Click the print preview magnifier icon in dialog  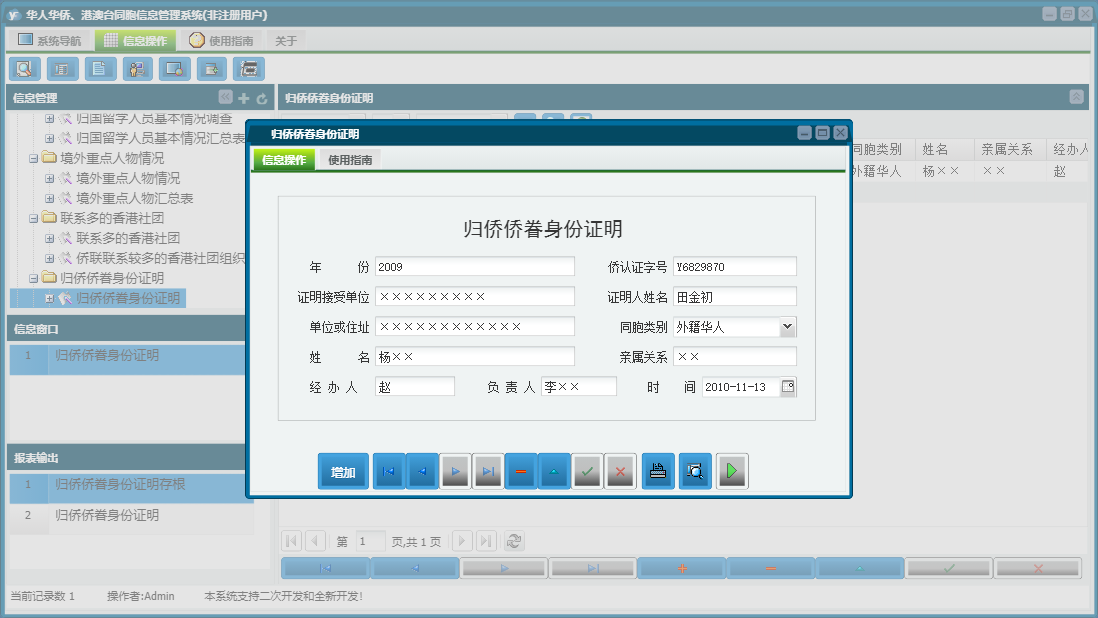tap(695, 472)
